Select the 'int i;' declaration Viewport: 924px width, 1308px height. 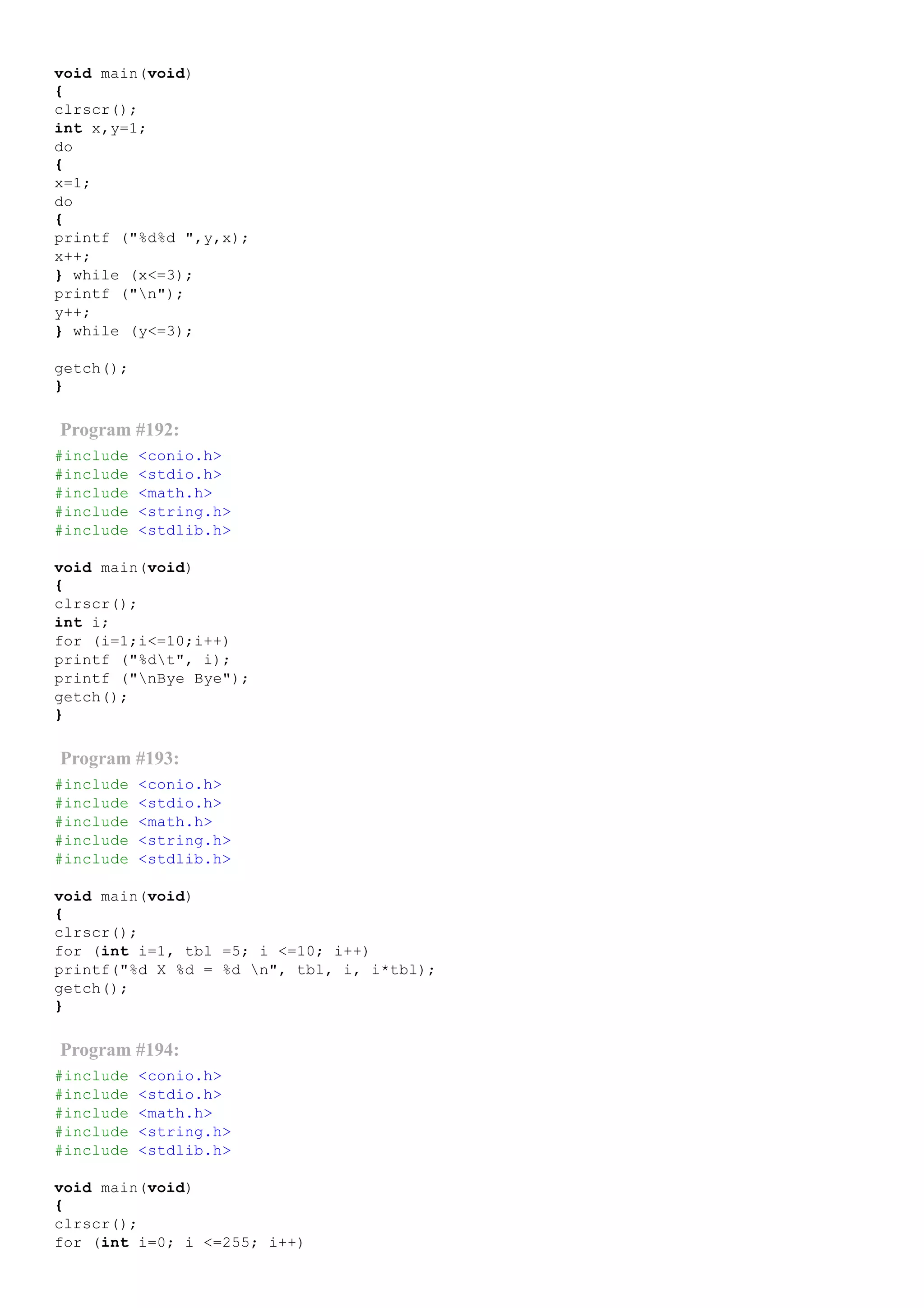81,623
